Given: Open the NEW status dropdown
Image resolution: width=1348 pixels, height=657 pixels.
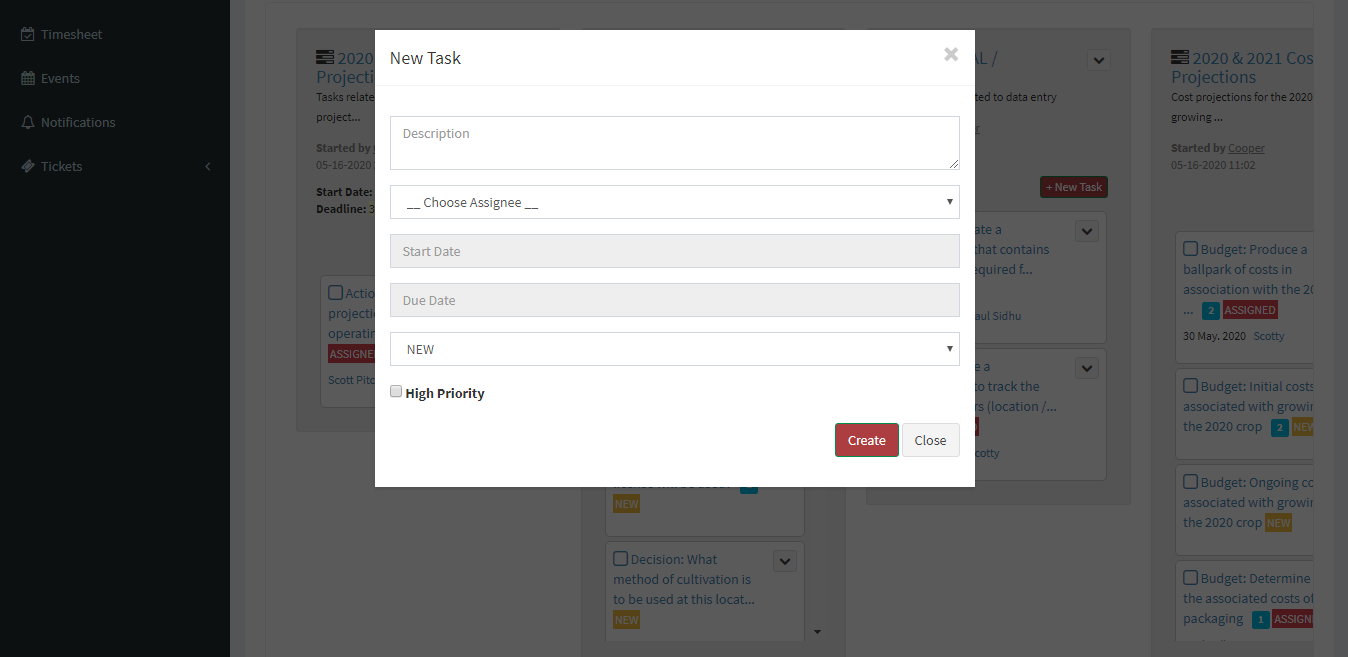Looking at the screenshot, I should coord(675,349).
